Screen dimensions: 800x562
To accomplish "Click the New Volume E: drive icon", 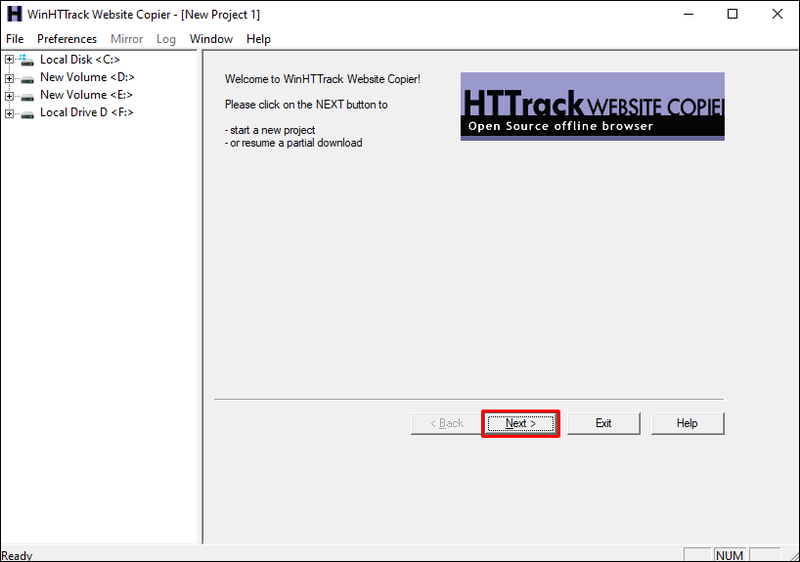I will [28, 96].
